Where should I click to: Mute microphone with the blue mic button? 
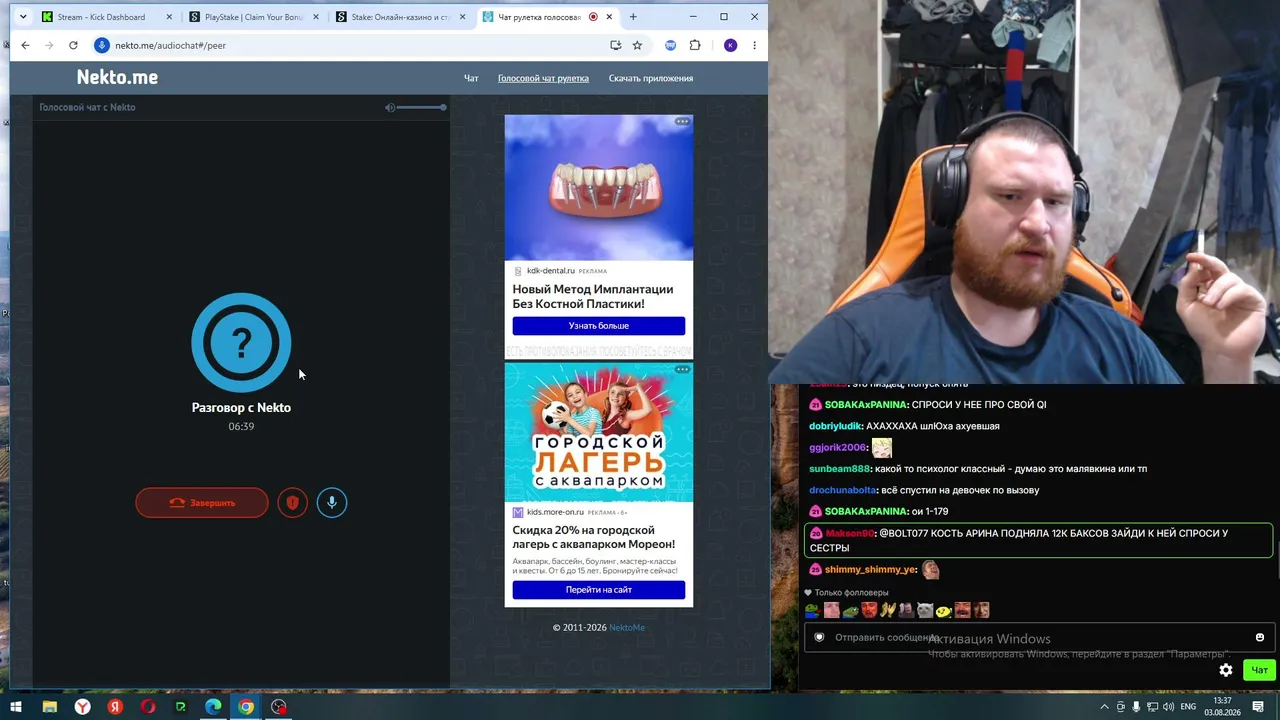(x=332, y=503)
